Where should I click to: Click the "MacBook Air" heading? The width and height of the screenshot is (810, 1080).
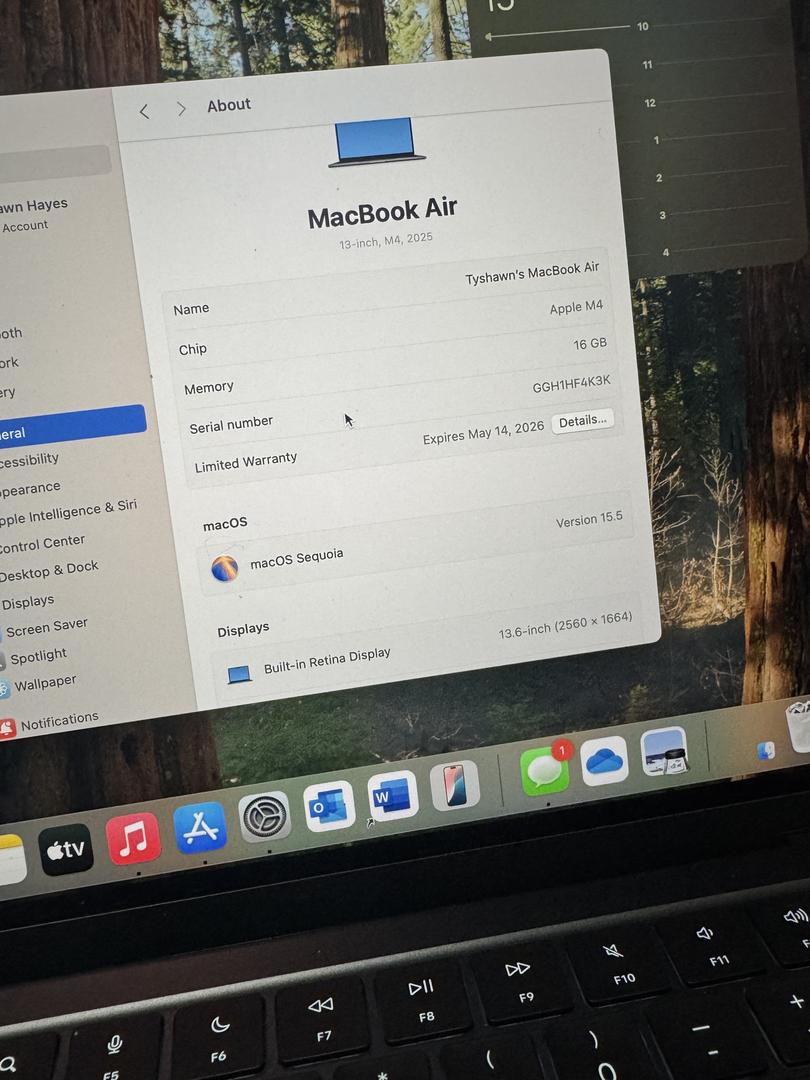coord(382,213)
